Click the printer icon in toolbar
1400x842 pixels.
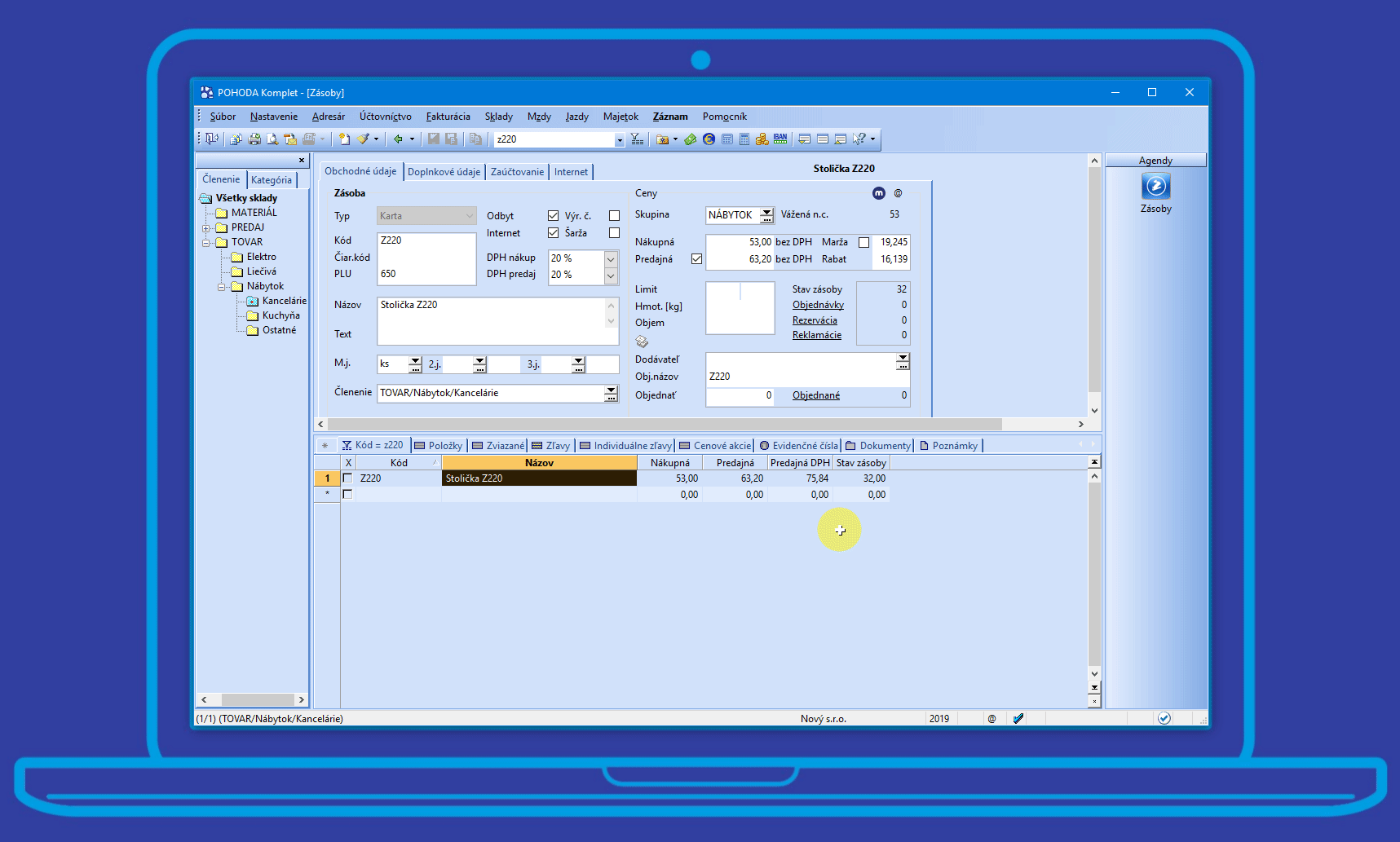click(x=254, y=139)
